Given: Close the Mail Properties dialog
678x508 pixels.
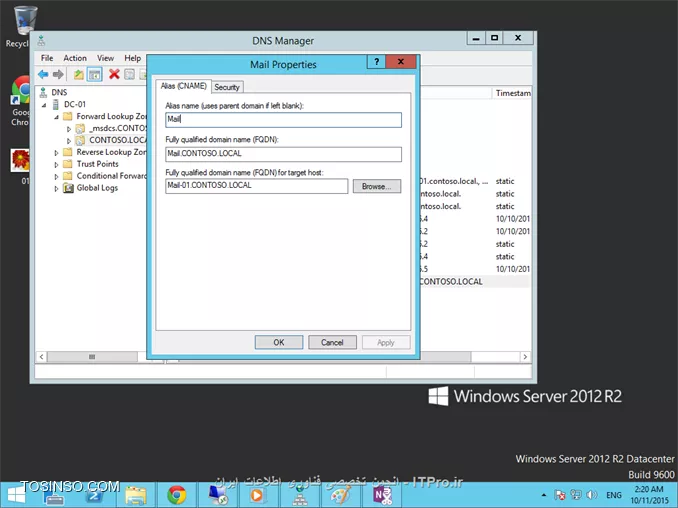Looking at the screenshot, I should pos(401,62).
